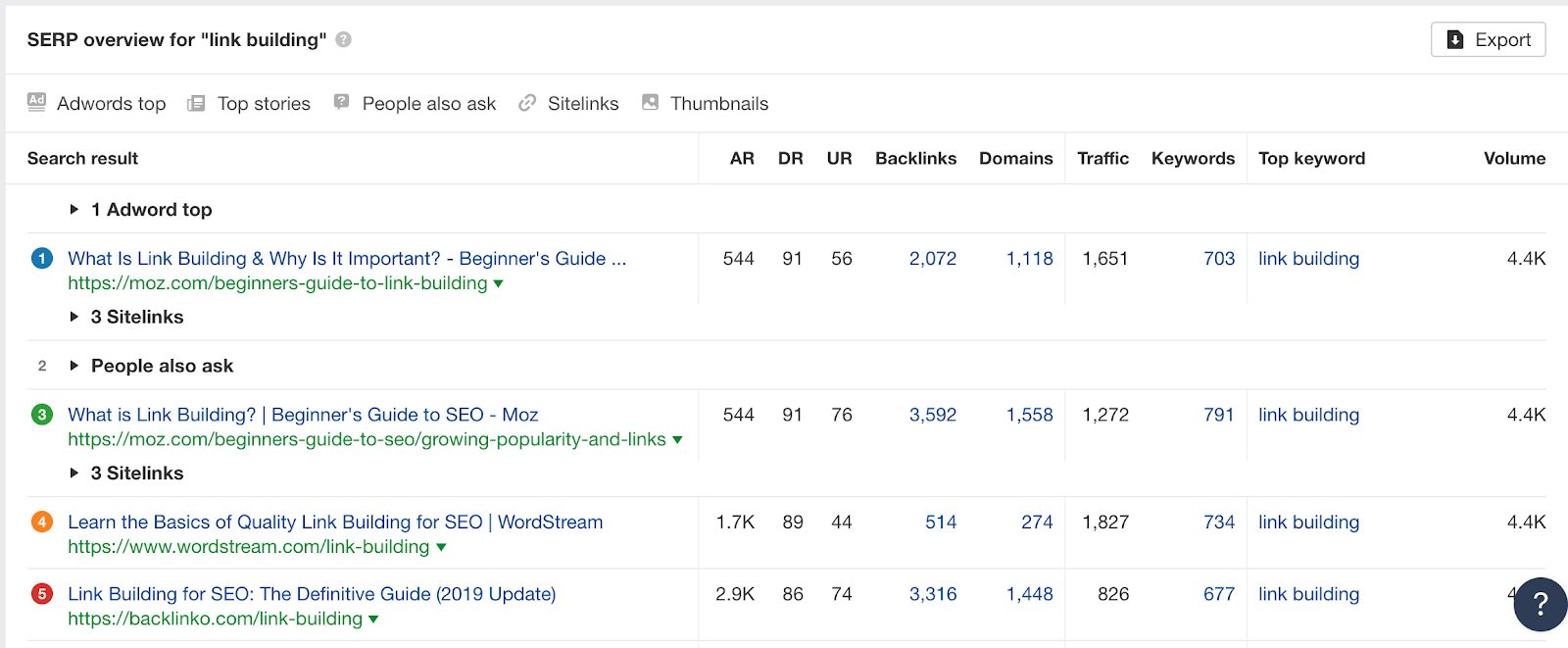This screenshot has height=648, width=1568.
Task: Open dropdown next to wordstream.com URL
Action: [x=441, y=547]
